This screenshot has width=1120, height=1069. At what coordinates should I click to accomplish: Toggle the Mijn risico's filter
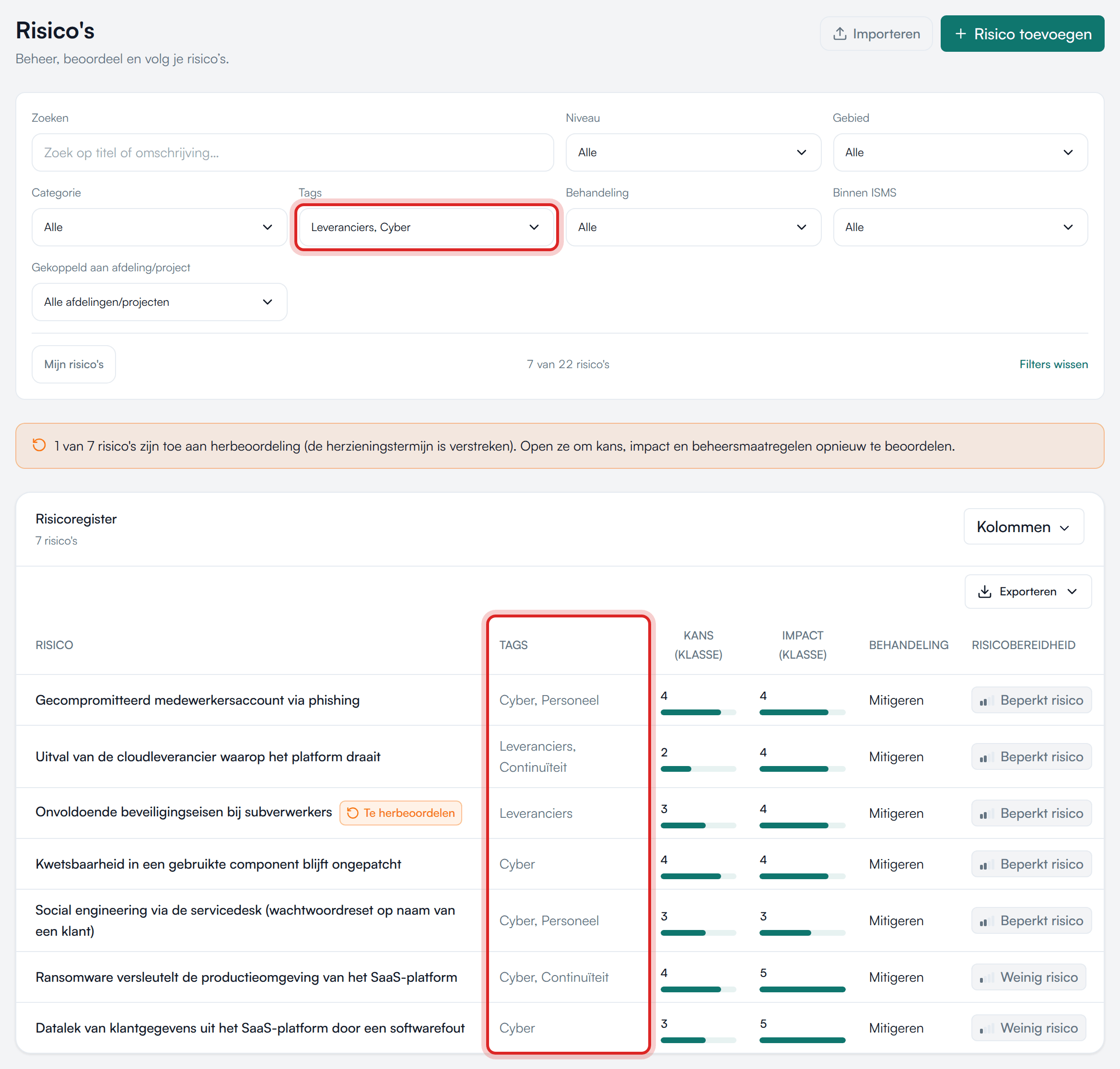[73, 364]
